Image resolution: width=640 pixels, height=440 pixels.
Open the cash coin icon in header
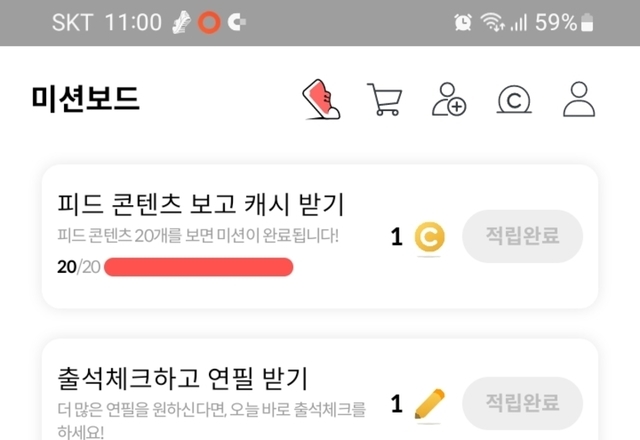514,99
